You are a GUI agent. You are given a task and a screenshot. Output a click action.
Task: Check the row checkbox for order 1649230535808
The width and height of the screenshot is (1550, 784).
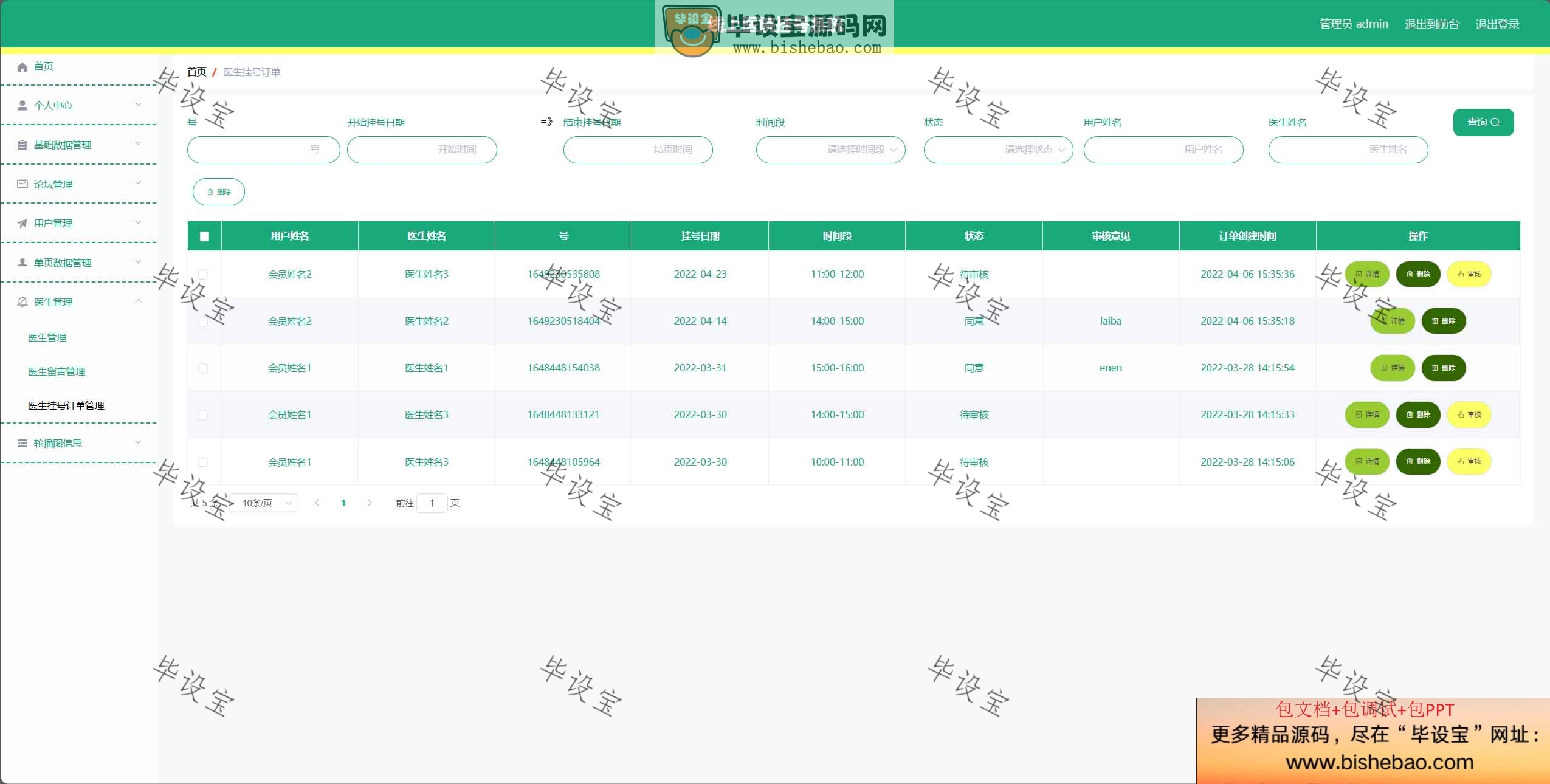coord(203,275)
